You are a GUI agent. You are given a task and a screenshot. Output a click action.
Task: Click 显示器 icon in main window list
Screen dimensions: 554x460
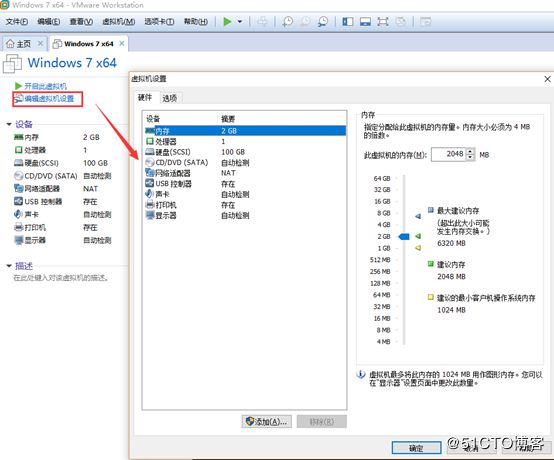pyautogui.click(x=19, y=240)
